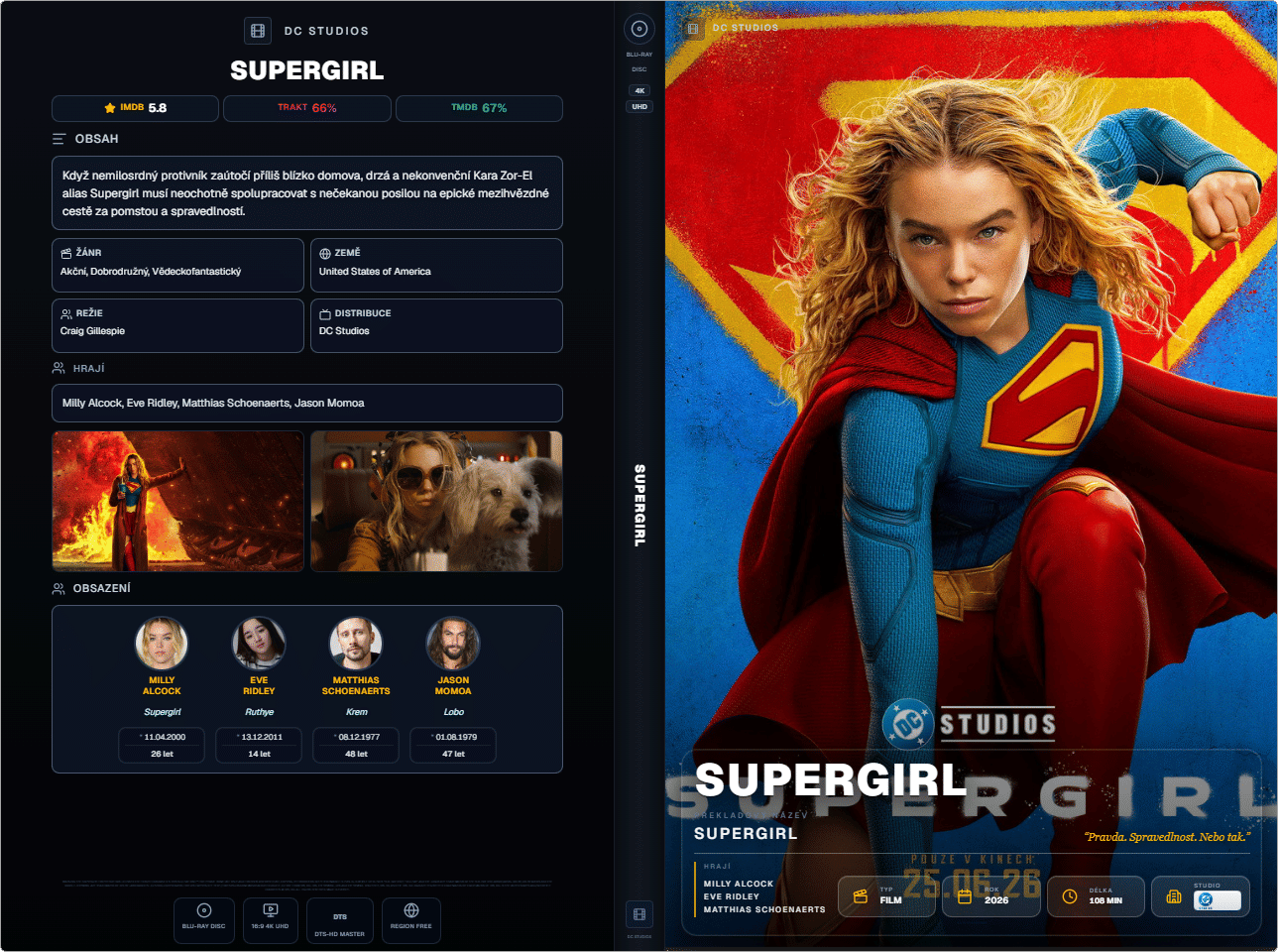The width and height of the screenshot is (1278, 952).
Task: Click the UHD badge on the spine
Action: 639,107
